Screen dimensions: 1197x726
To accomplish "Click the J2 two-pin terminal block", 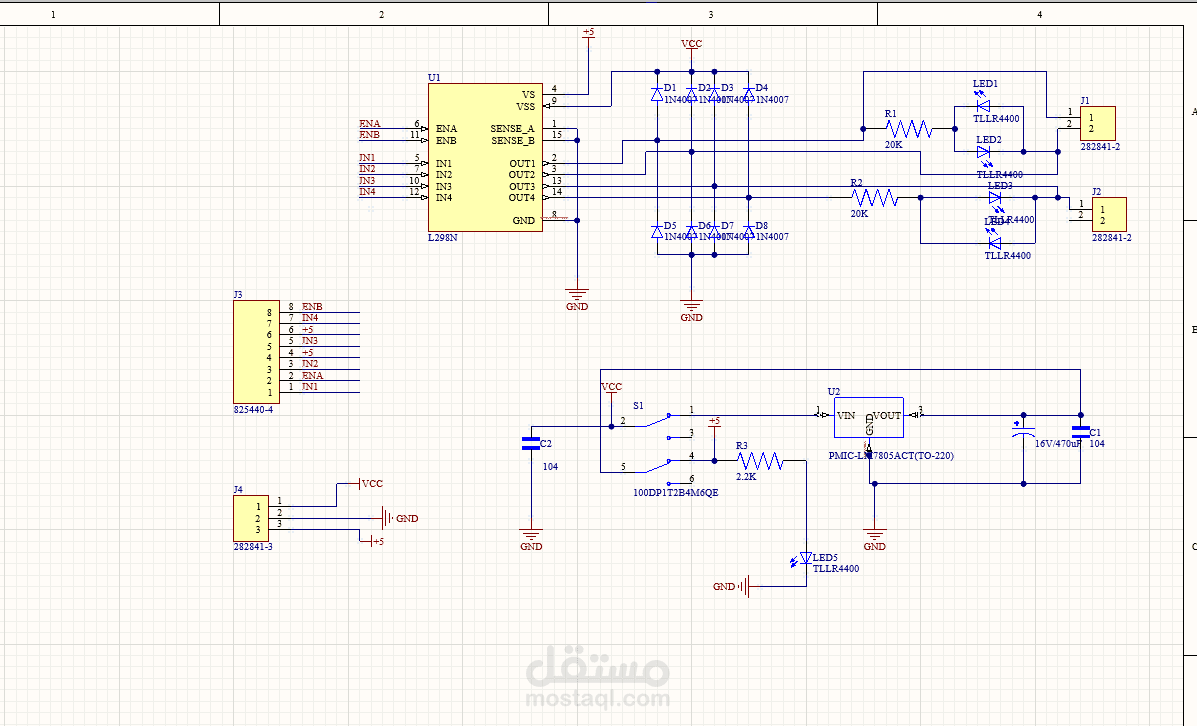I will (x=1109, y=215).
